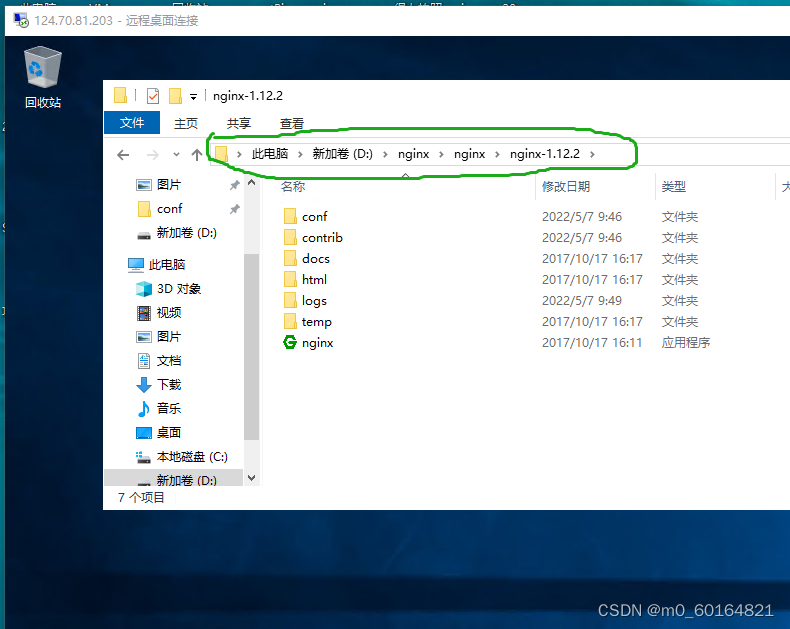
Task: Click the logs folder name
Action: (x=314, y=301)
